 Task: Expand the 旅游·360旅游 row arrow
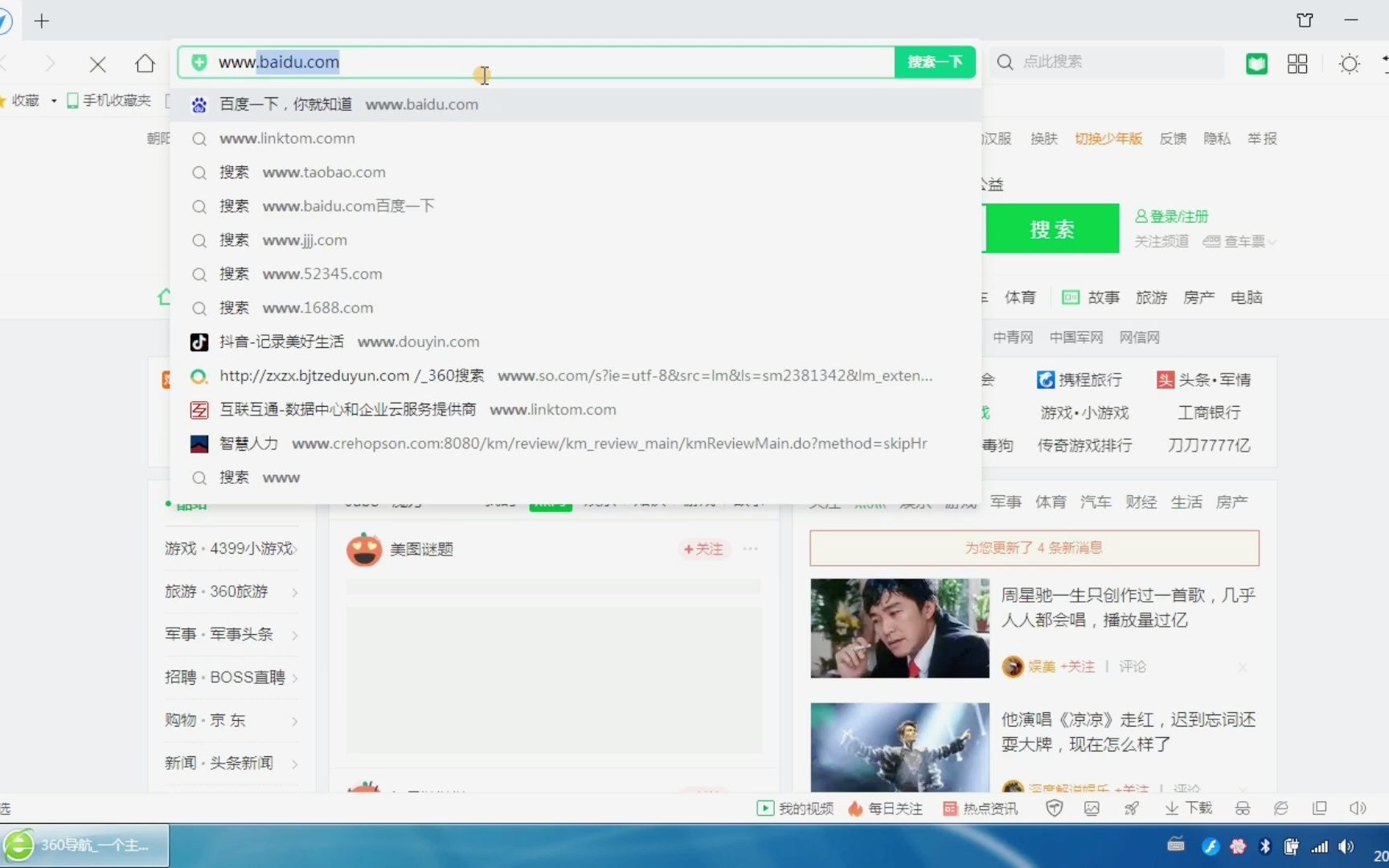pyautogui.click(x=295, y=592)
